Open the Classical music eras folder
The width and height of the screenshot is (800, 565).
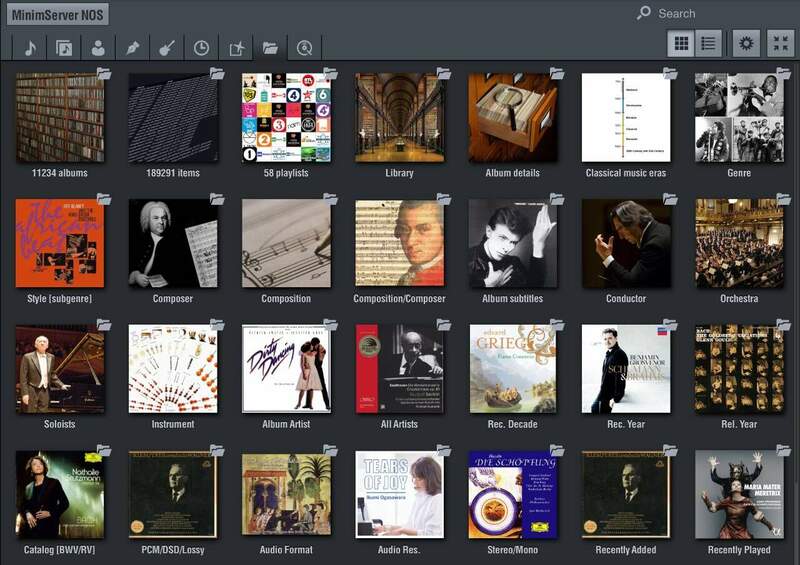click(x=626, y=118)
